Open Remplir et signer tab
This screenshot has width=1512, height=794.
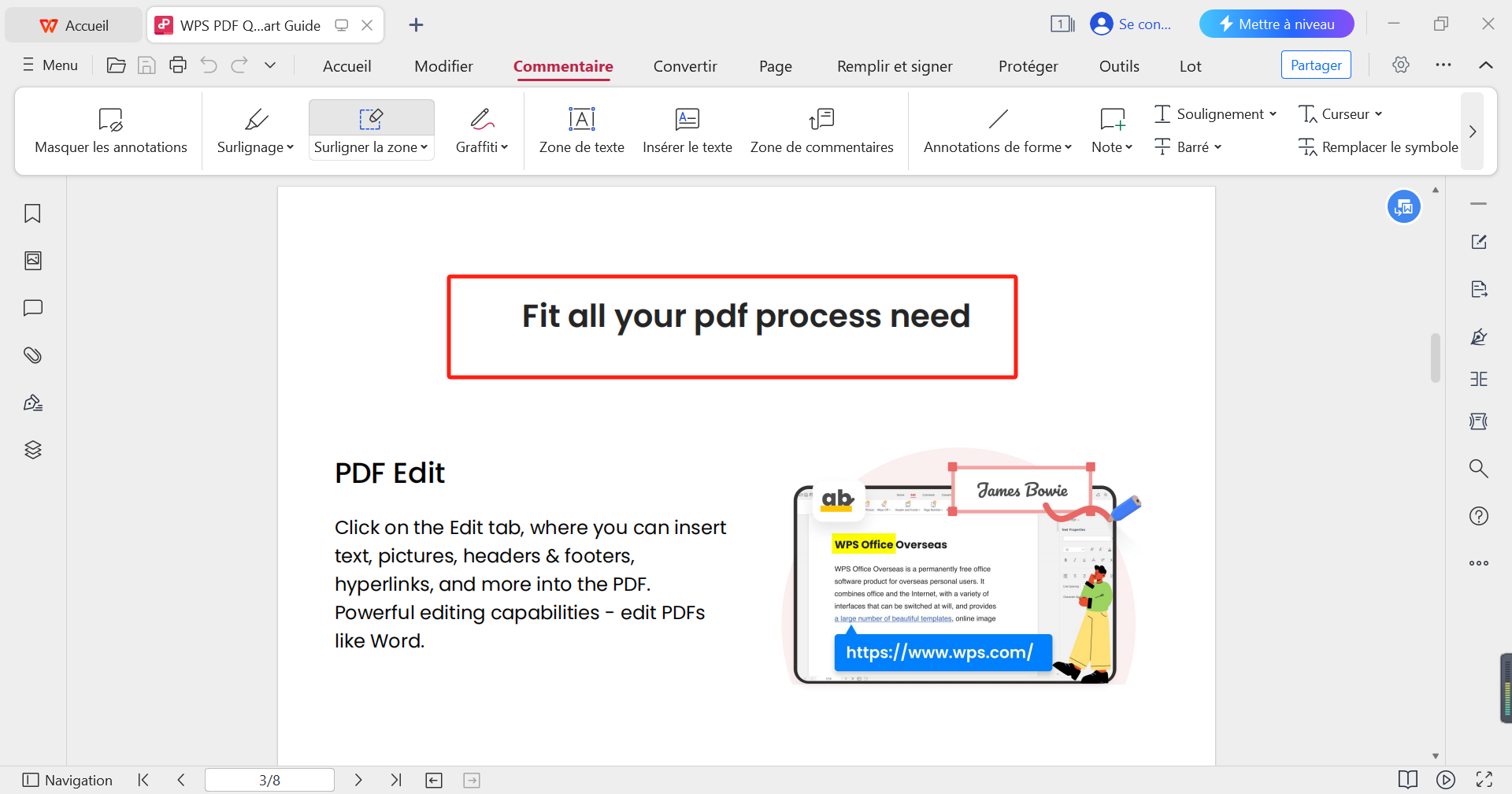[895, 66]
